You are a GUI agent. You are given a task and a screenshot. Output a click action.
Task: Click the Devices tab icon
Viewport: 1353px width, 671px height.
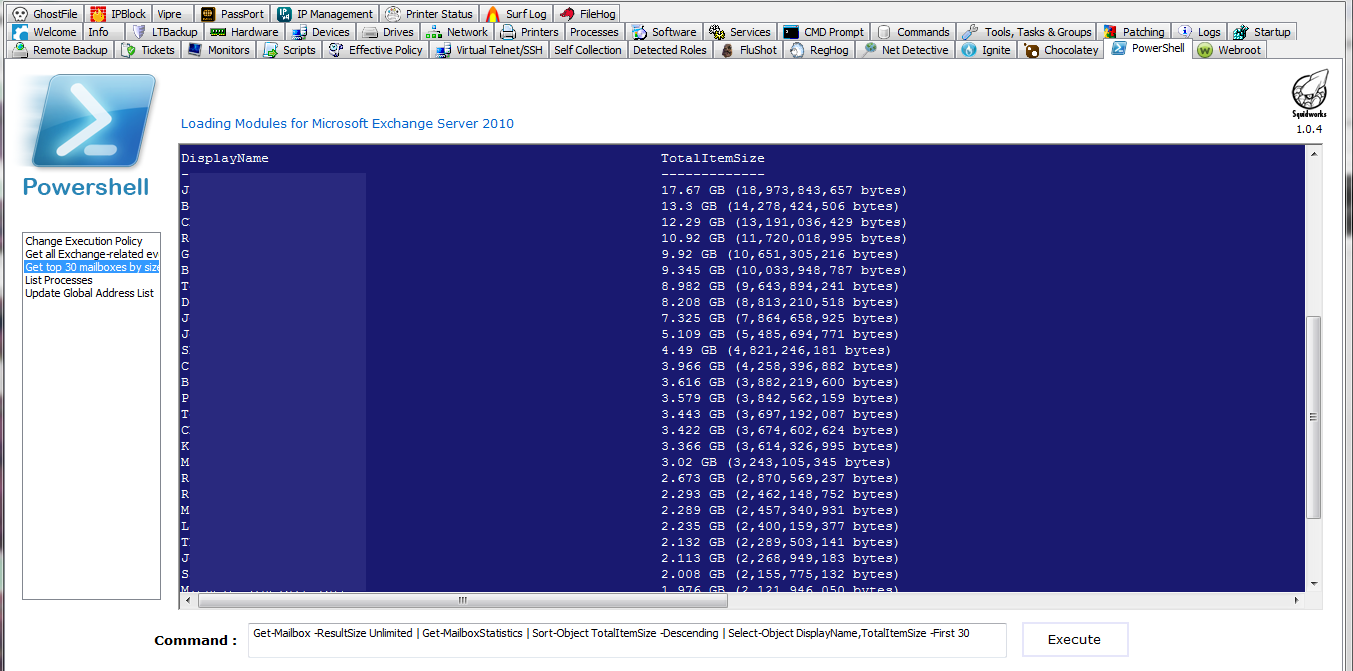[299, 32]
